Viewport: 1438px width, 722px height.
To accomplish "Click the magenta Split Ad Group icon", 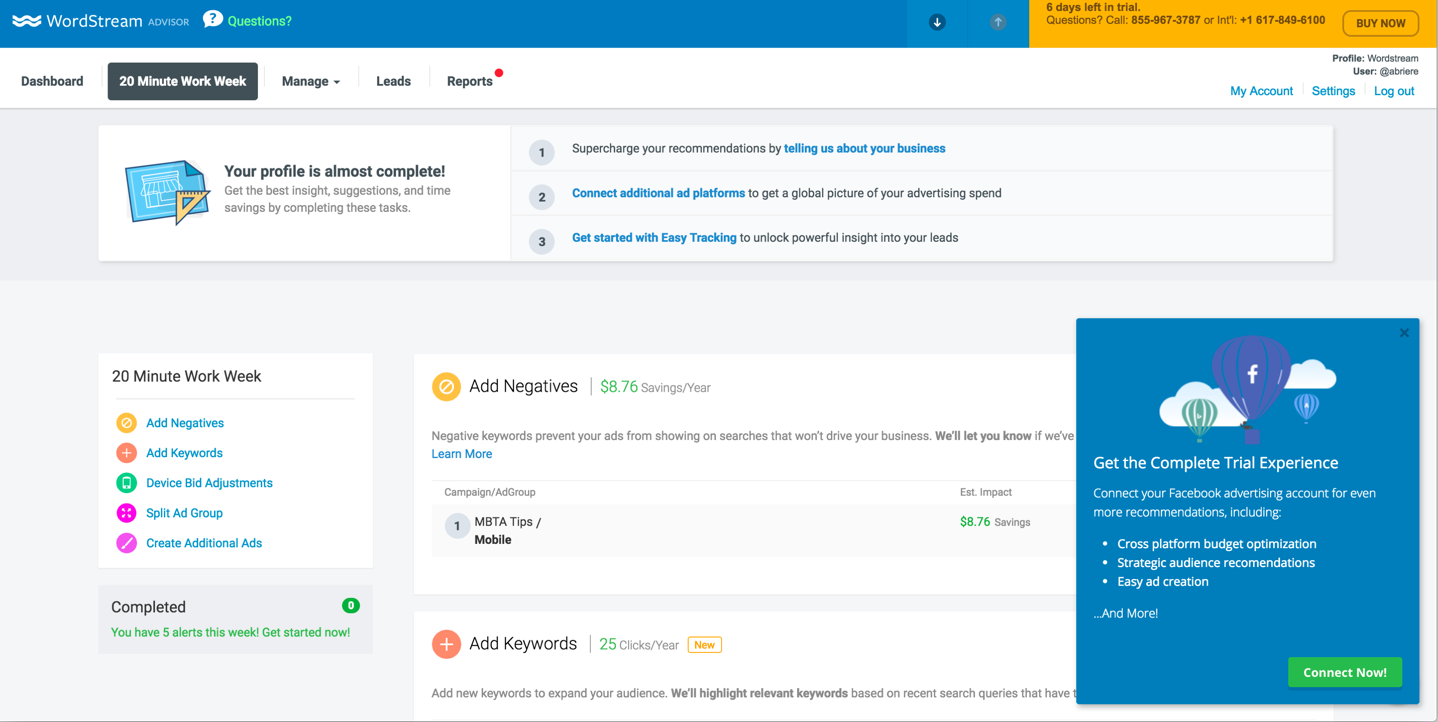I will (126, 513).
